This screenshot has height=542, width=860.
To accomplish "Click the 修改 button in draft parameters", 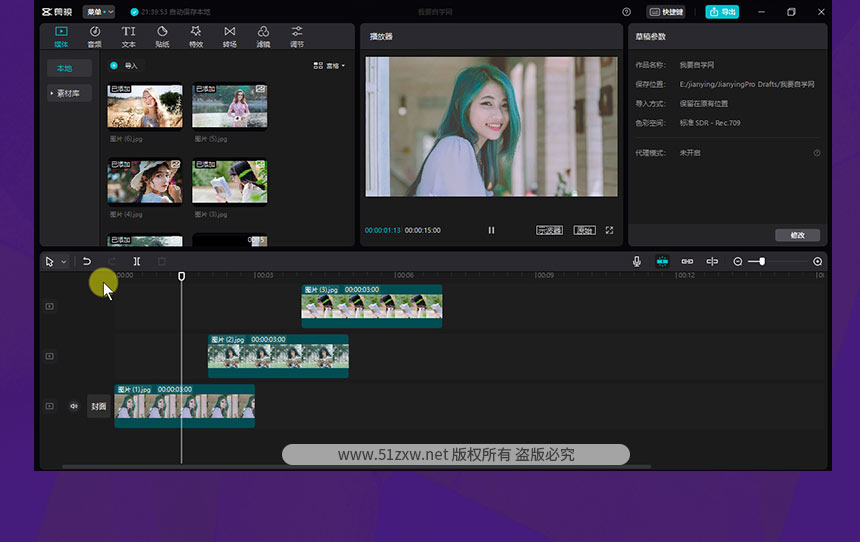I will tap(797, 235).
